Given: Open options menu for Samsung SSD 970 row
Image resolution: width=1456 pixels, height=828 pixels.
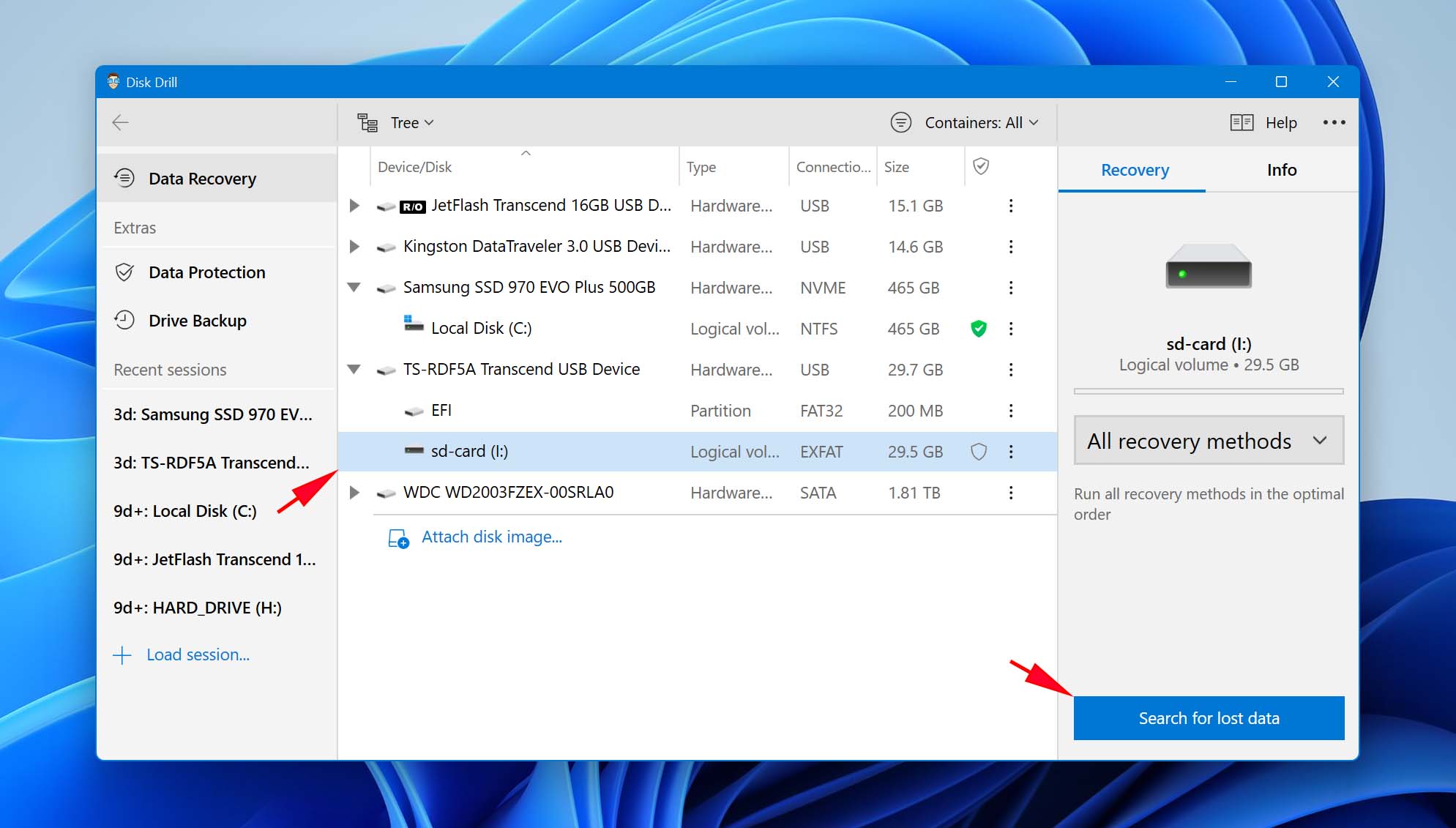Looking at the screenshot, I should tap(1011, 288).
